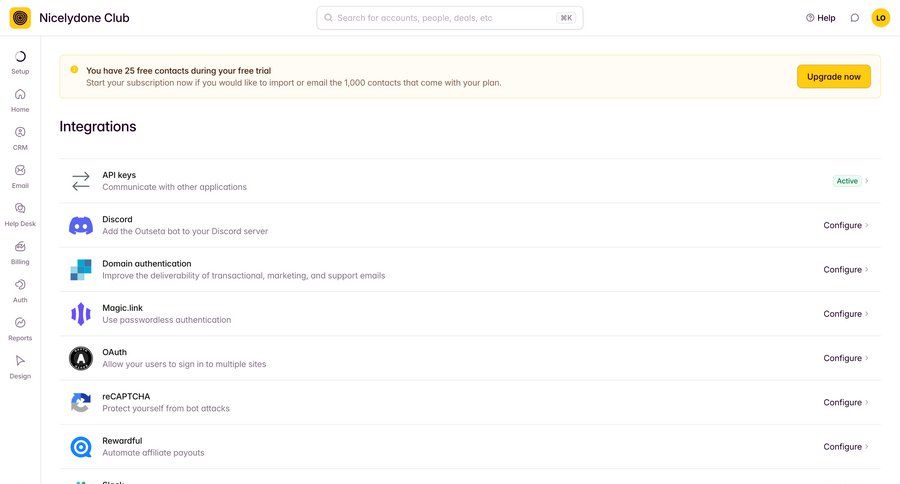This screenshot has height=484, width=900.
Task: Click chevron next to reCAPTCHA Configure
Action: [x=867, y=402]
